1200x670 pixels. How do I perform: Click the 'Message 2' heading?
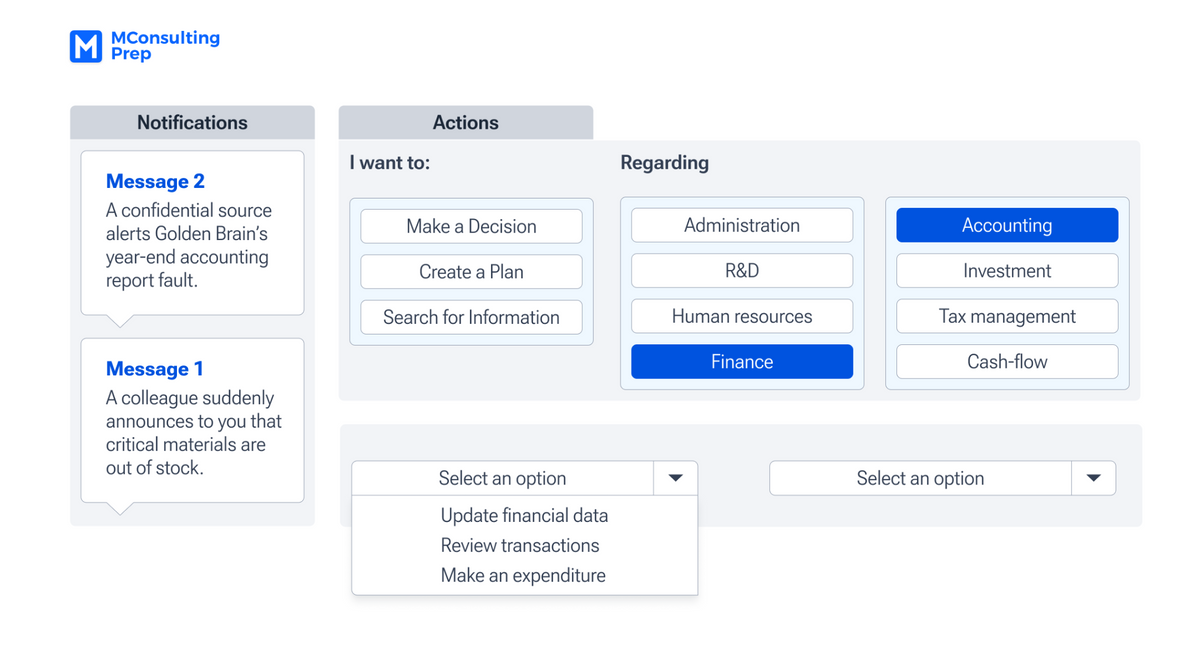155,181
